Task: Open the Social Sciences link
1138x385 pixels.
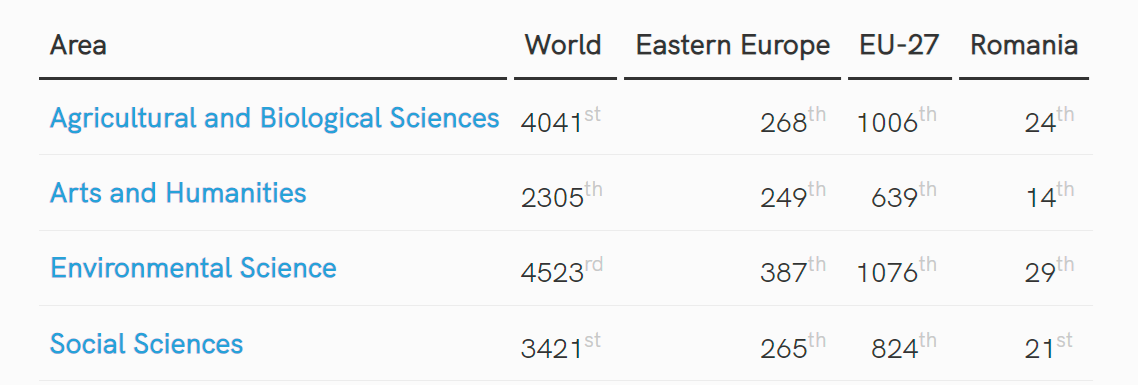Action: point(146,344)
